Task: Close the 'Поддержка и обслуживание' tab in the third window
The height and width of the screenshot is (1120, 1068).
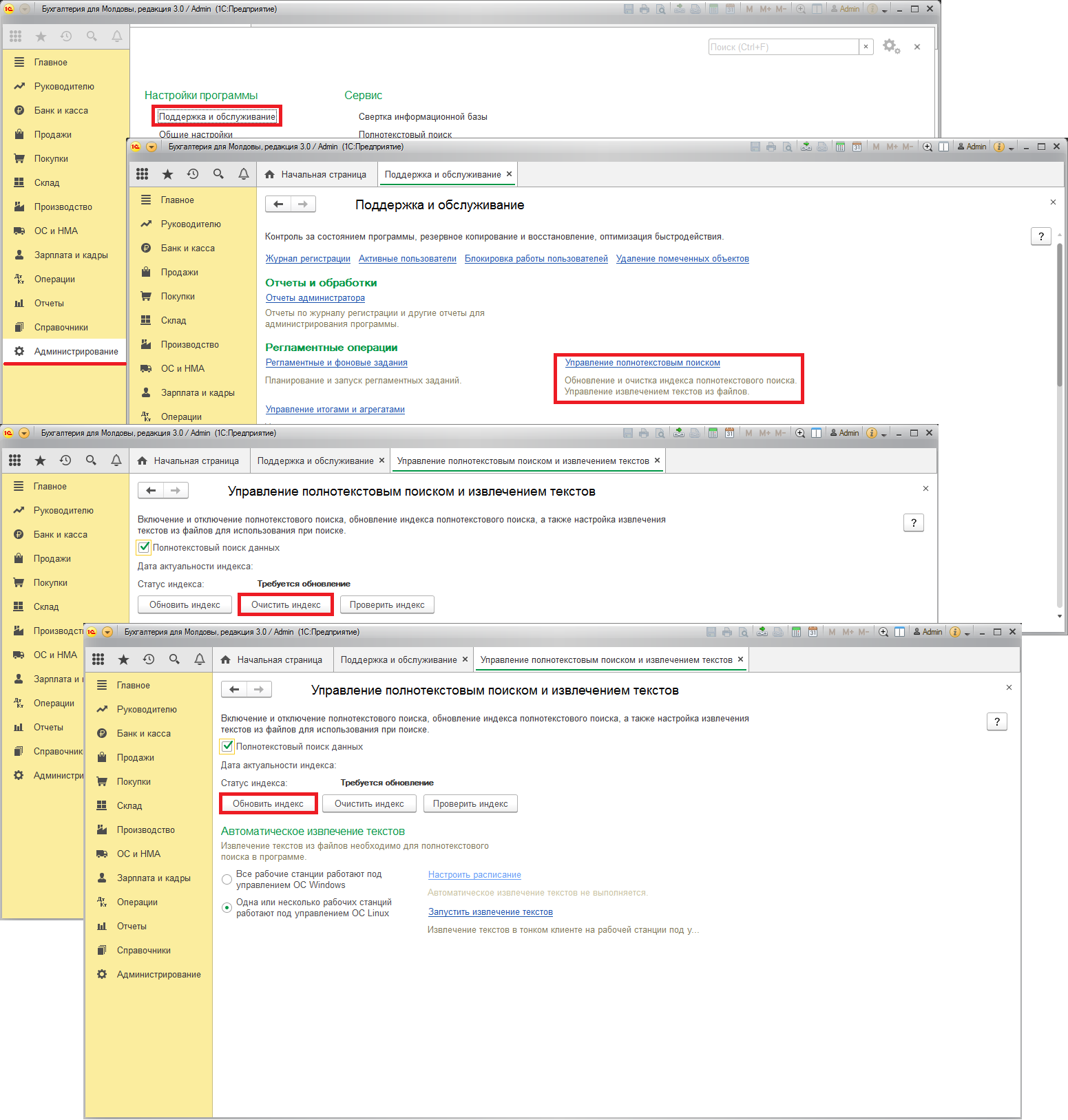Action: tap(381, 461)
